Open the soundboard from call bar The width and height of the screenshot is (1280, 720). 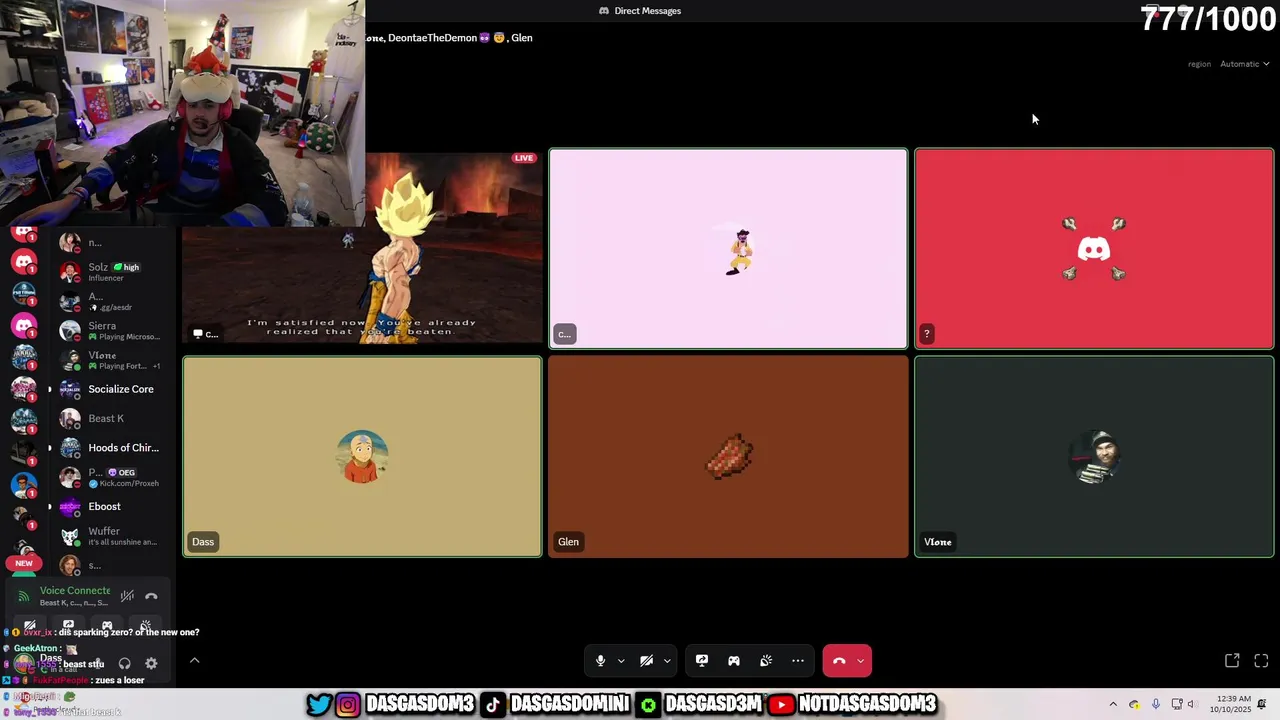coord(766,661)
